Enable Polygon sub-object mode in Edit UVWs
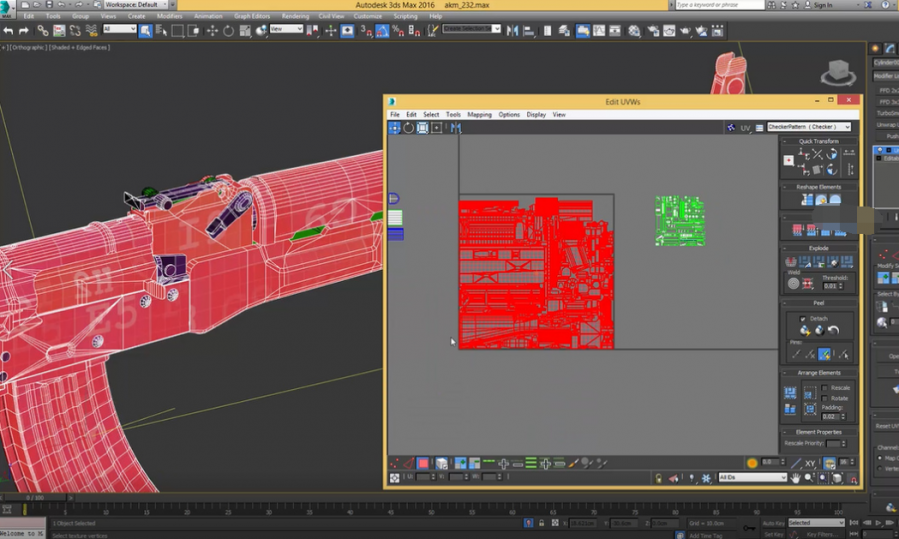The height and width of the screenshot is (539, 899). click(x=423, y=463)
